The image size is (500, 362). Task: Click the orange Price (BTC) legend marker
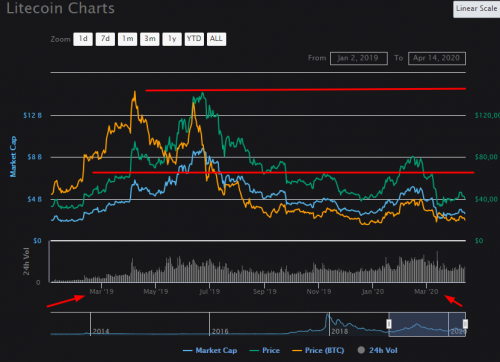(x=297, y=351)
